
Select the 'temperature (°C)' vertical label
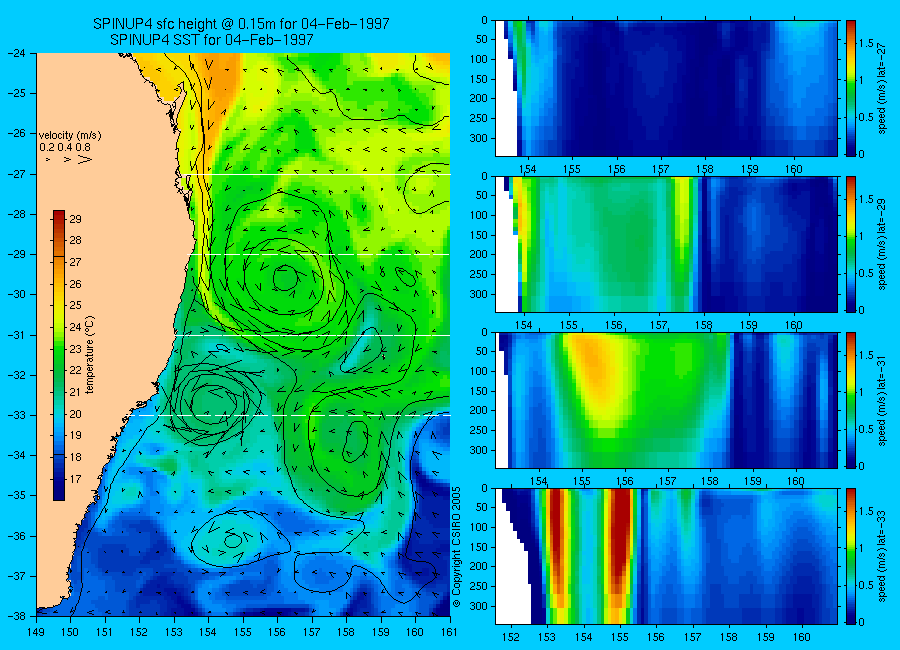pyautogui.click(x=90, y=355)
